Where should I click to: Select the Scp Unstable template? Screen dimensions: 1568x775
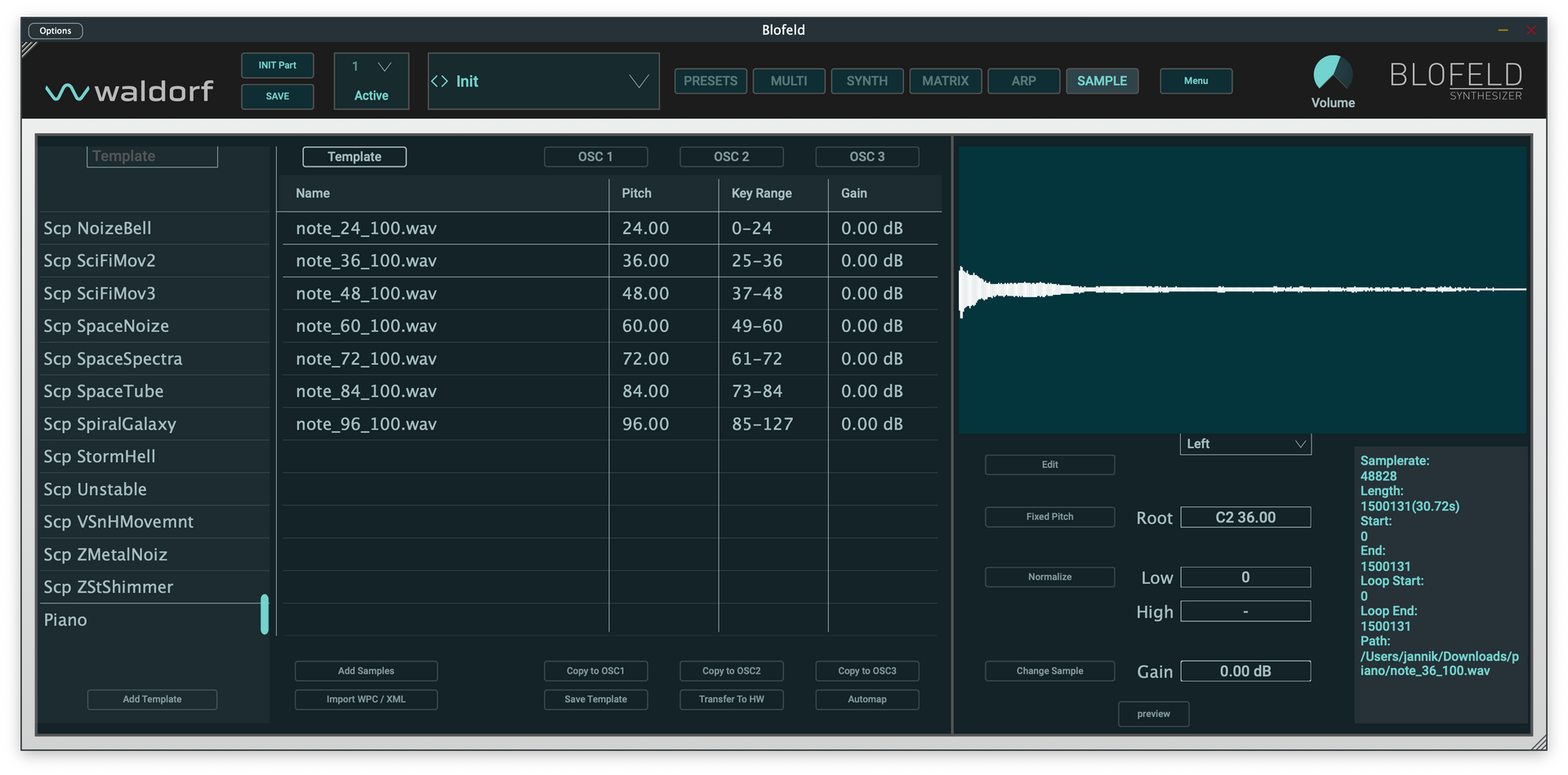154,490
